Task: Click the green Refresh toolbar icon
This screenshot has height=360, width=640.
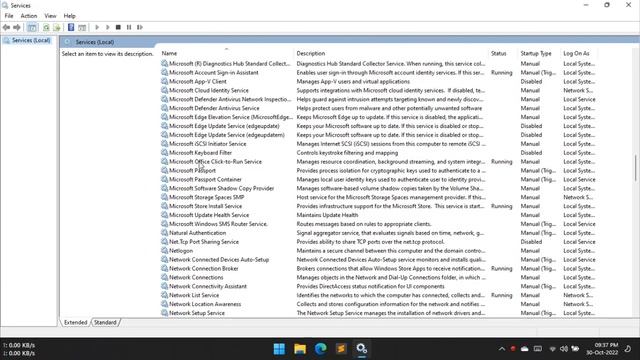Action: point(46,27)
